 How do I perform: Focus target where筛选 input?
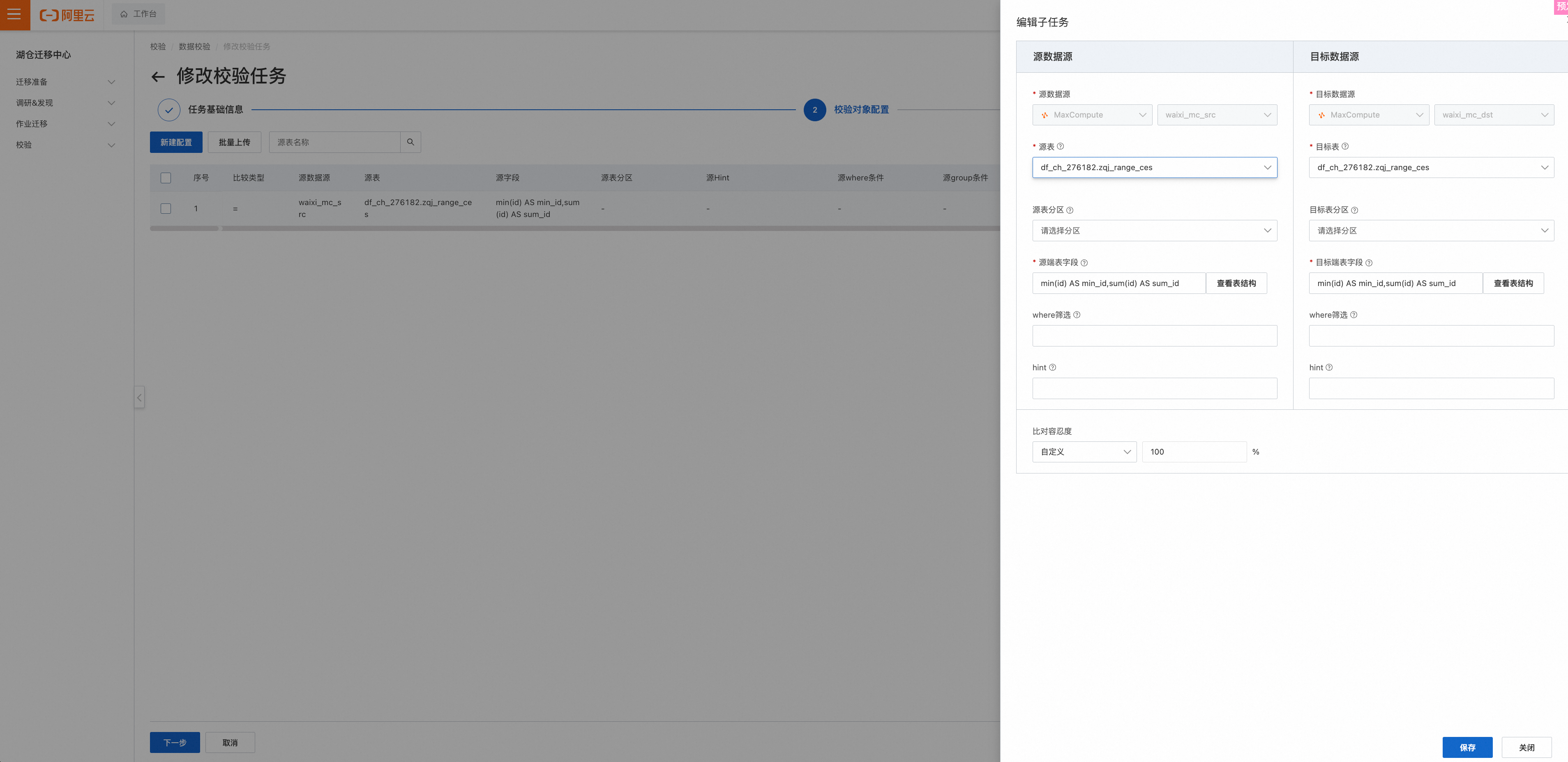tap(1432, 336)
